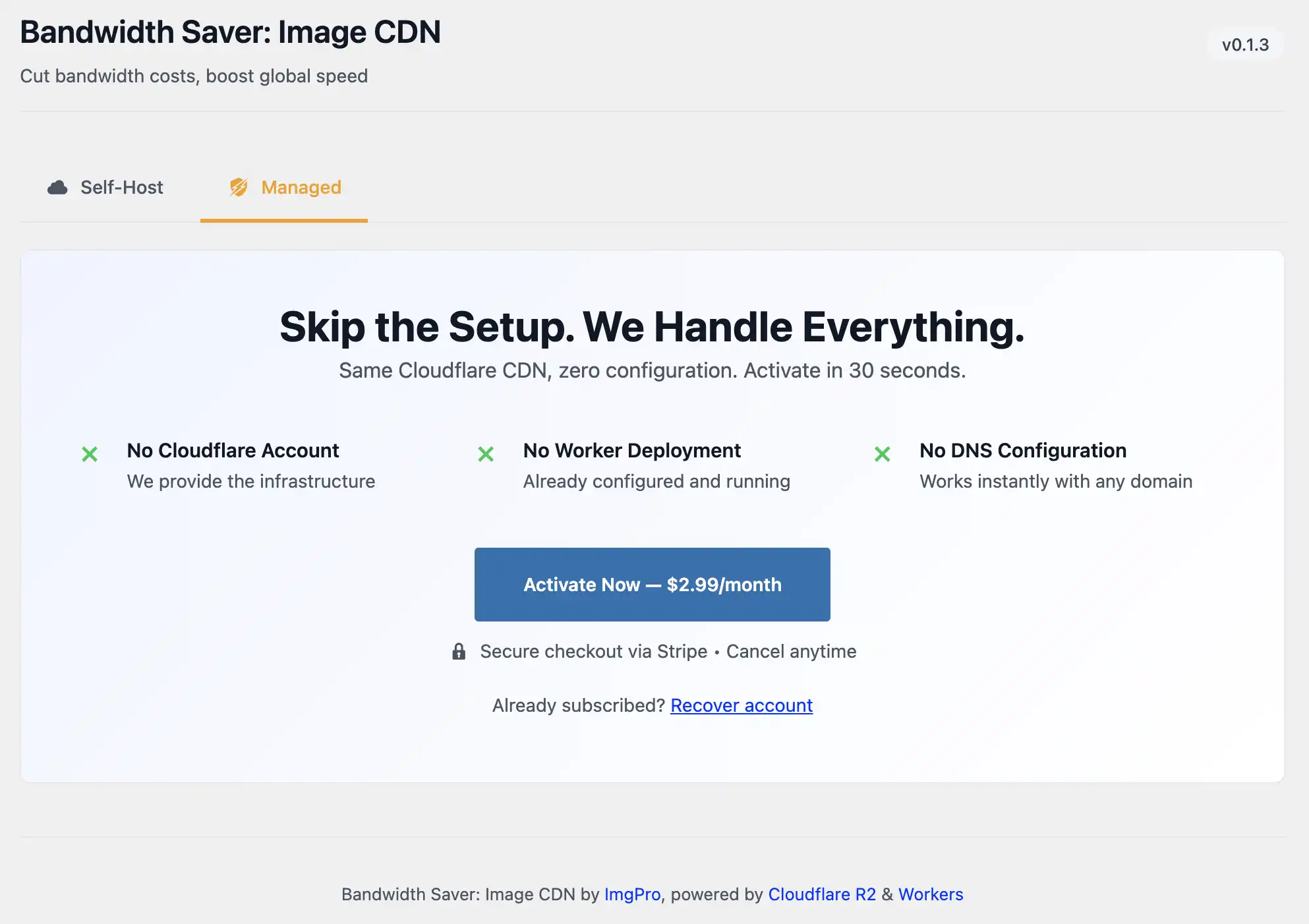Click the No Cloudflare Account heading
Image resolution: width=1309 pixels, height=924 pixels.
coord(233,450)
